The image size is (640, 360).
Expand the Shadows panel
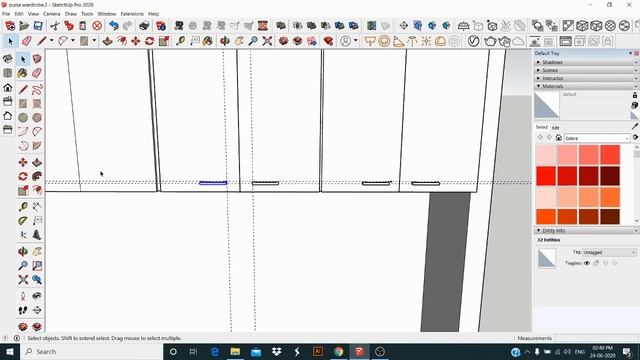coord(586,62)
